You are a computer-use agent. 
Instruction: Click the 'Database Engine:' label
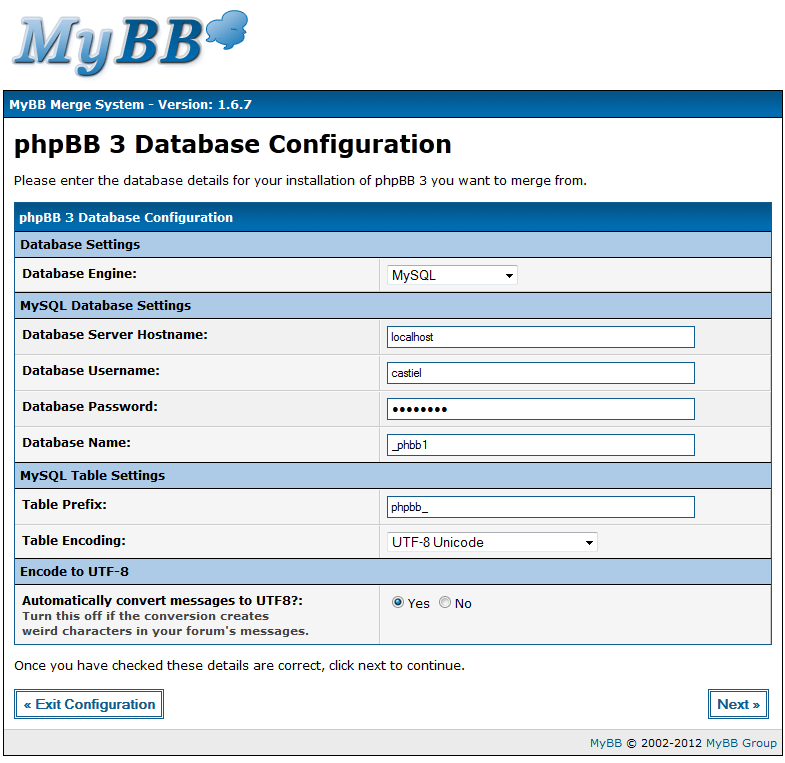point(80,274)
